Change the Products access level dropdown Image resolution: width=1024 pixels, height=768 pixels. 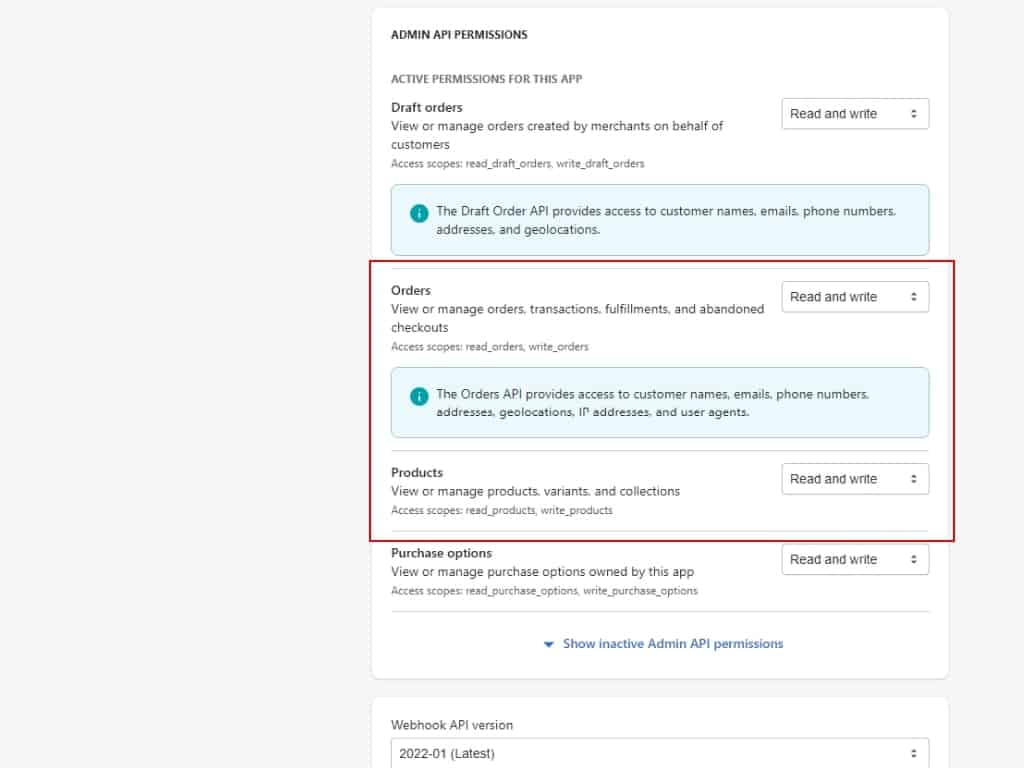coord(855,479)
